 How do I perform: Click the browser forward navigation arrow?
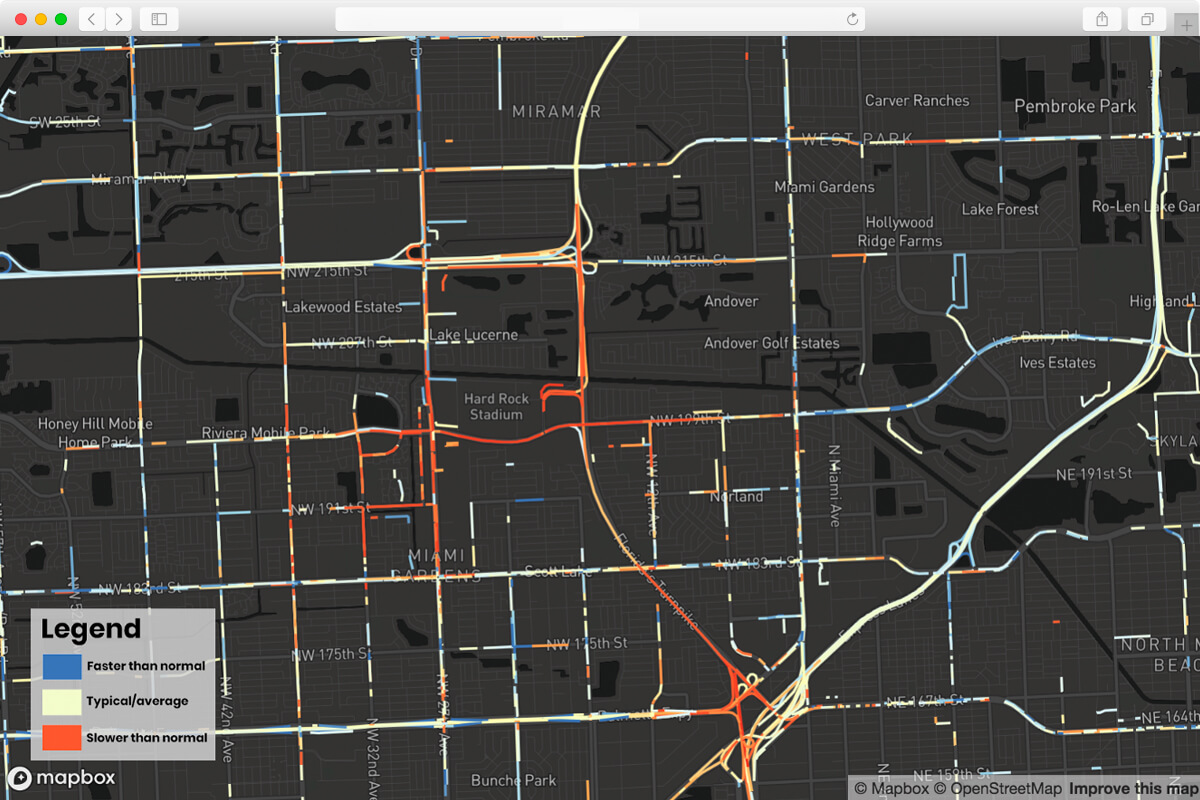pos(119,18)
